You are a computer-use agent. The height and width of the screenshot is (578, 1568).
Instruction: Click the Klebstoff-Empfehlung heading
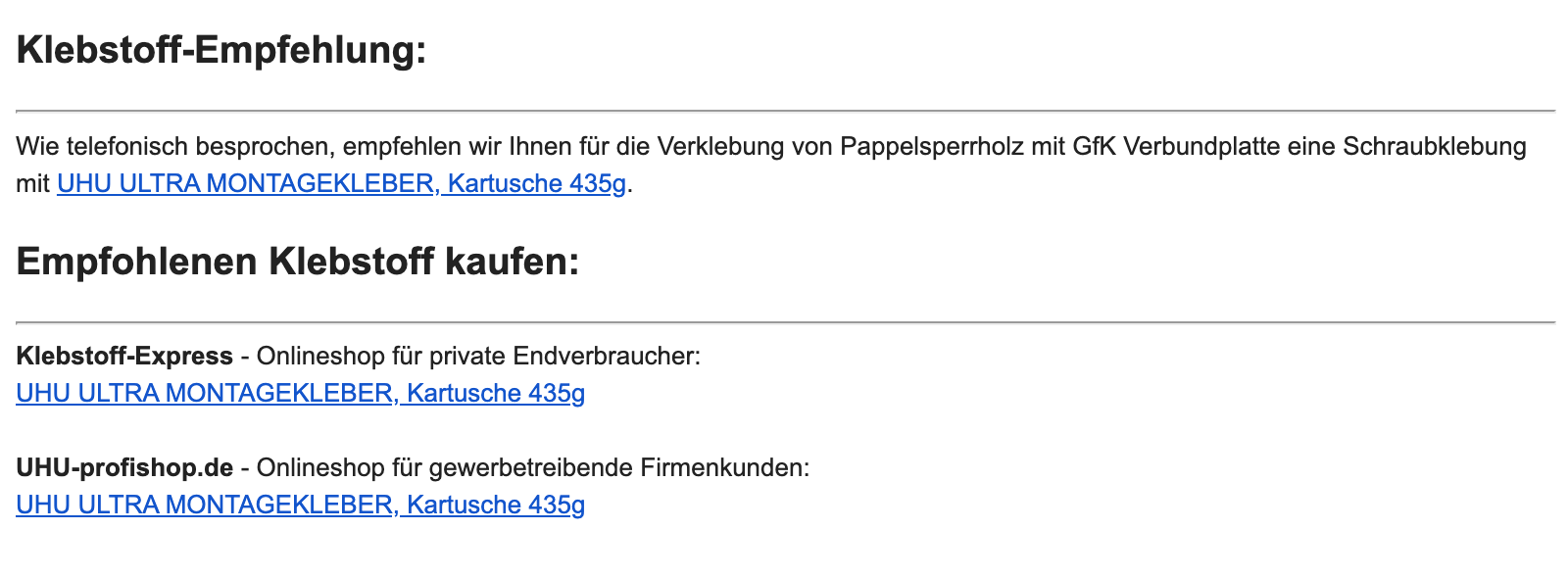[x=221, y=50]
